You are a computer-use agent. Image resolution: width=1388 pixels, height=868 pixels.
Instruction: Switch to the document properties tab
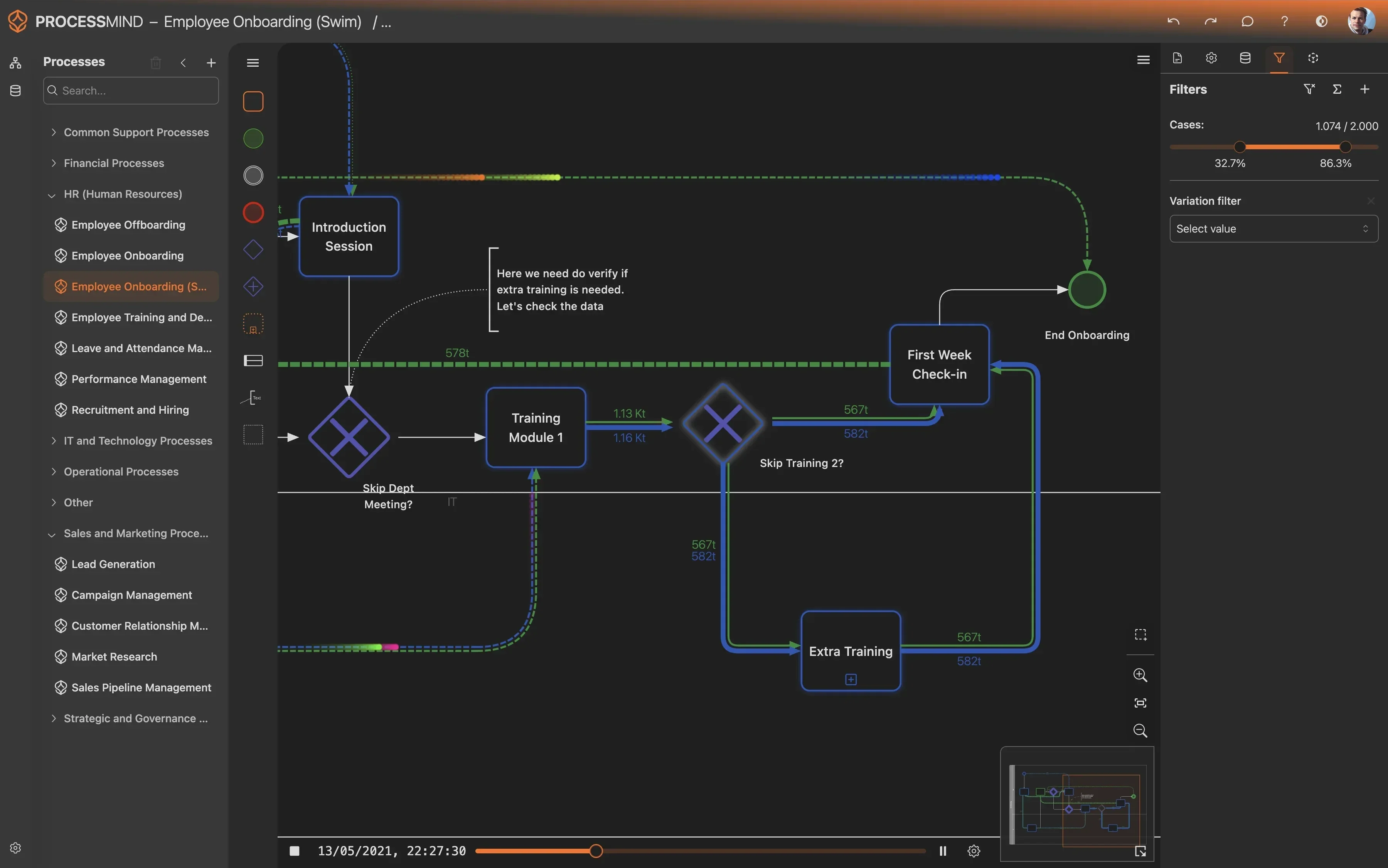[1177, 58]
